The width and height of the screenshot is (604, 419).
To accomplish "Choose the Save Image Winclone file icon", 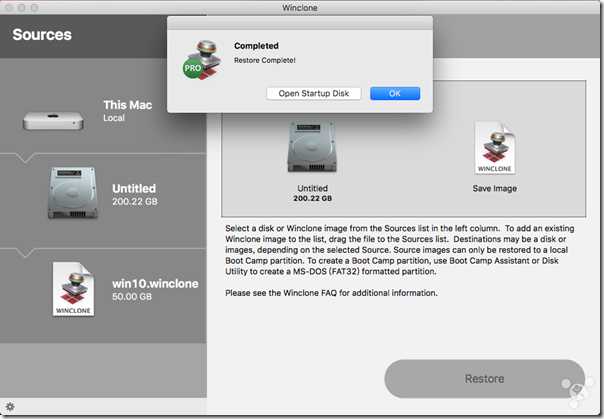I will [x=495, y=148].
